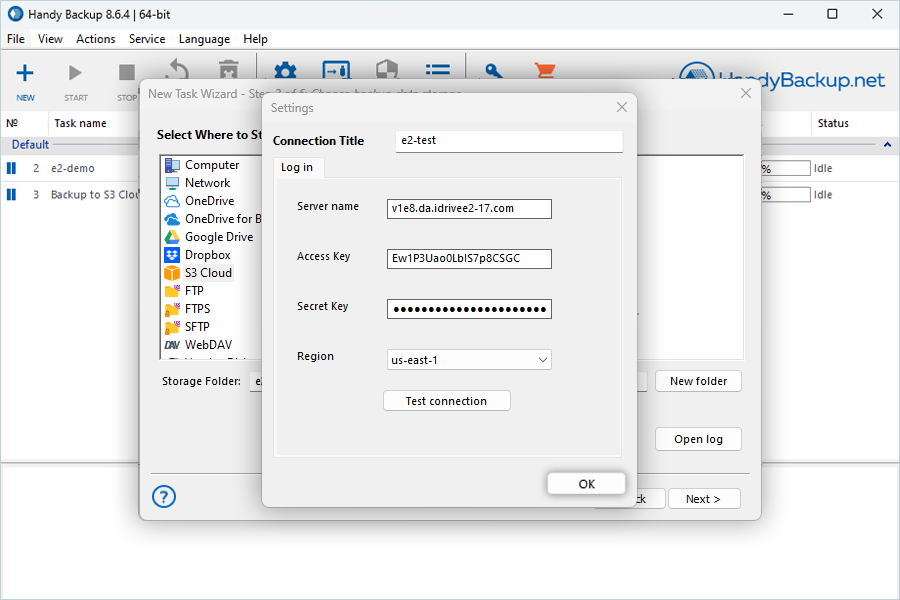The width and height of the screenshot is (900, 600).
Task: Collapse the Default task group arrow
Action: click(x=887, y=145)
